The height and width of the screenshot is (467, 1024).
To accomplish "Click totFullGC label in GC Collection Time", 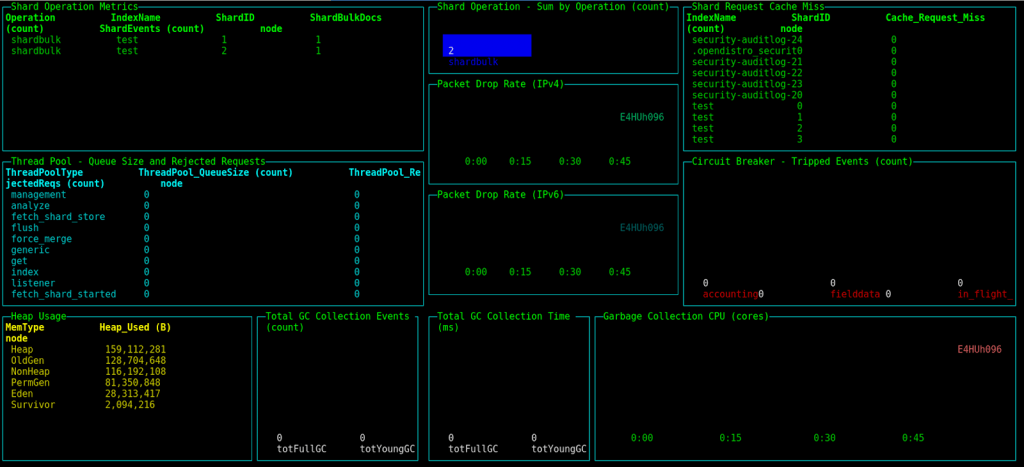I will point(473,449).
